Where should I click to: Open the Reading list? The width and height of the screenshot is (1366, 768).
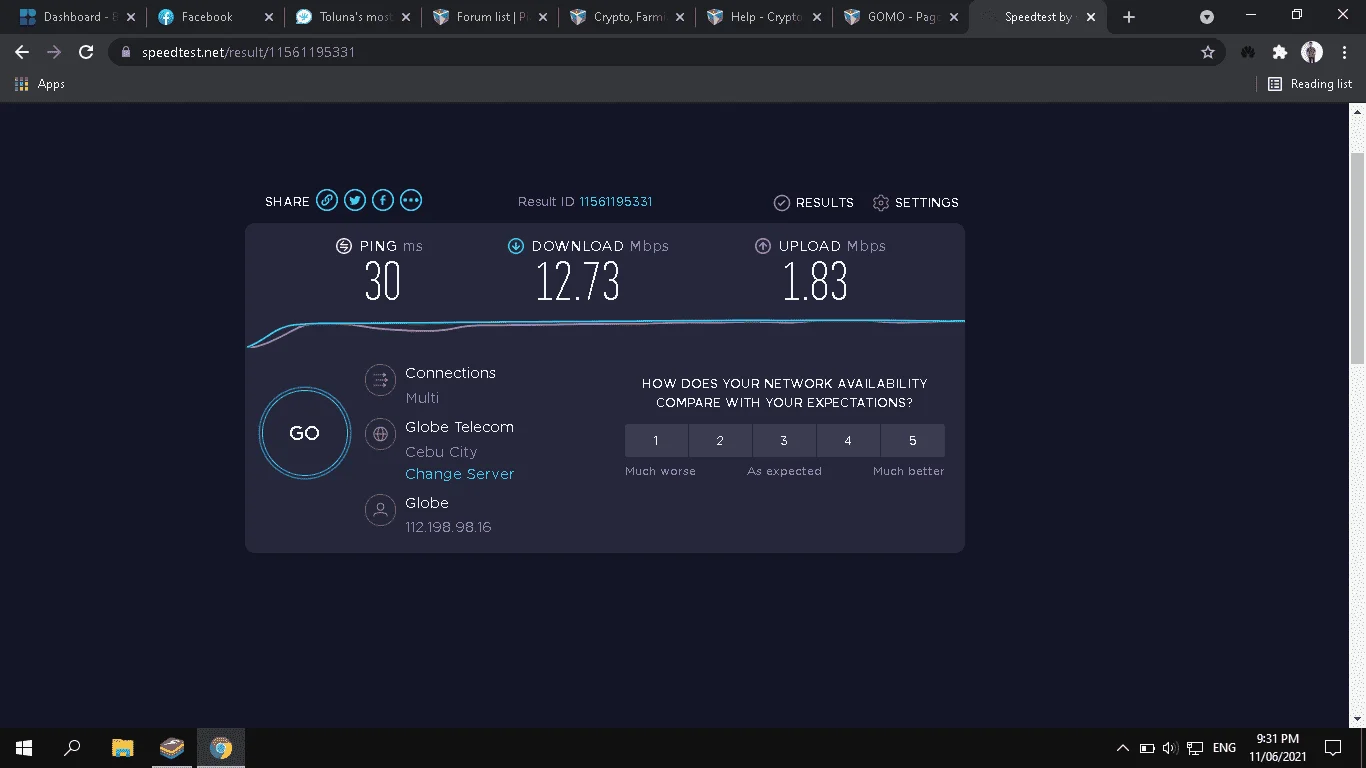point(1310,84)
